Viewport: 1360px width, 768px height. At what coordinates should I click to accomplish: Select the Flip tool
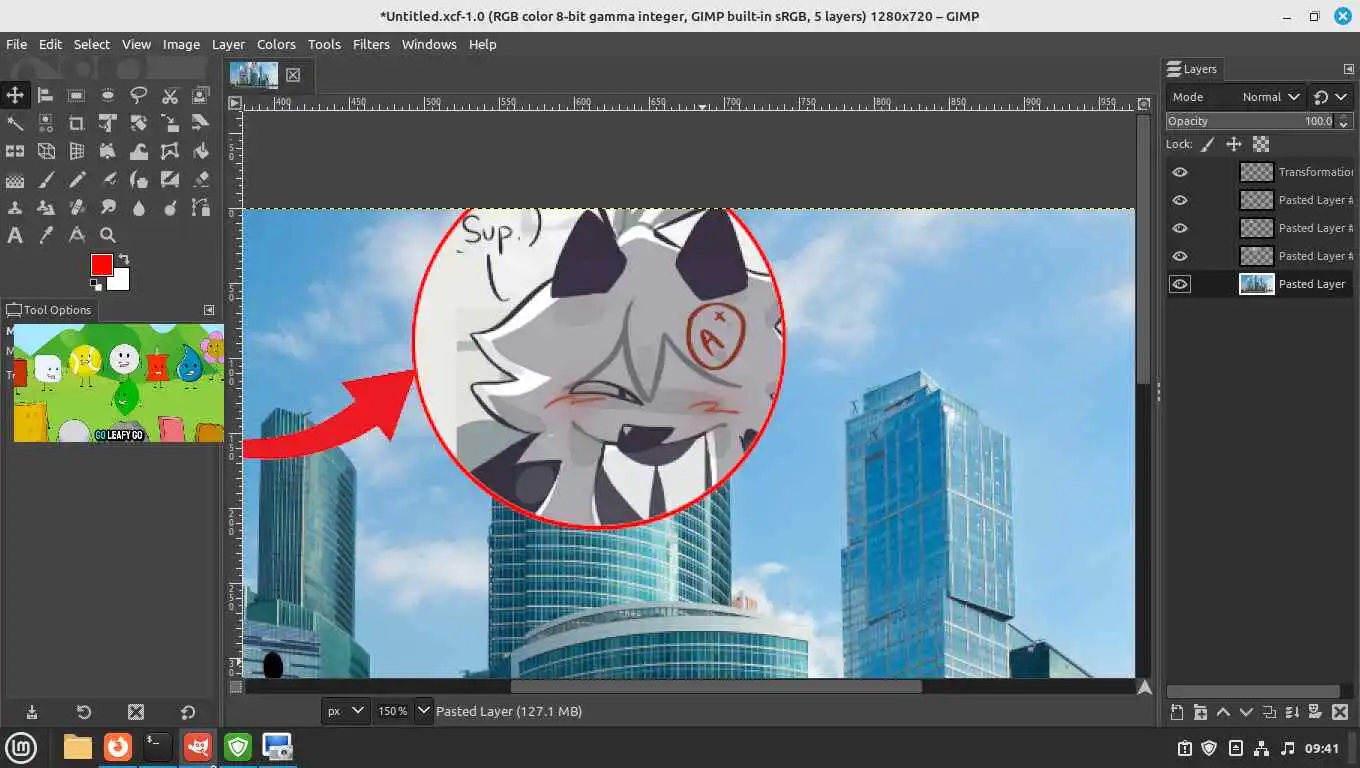pos(15,151)
